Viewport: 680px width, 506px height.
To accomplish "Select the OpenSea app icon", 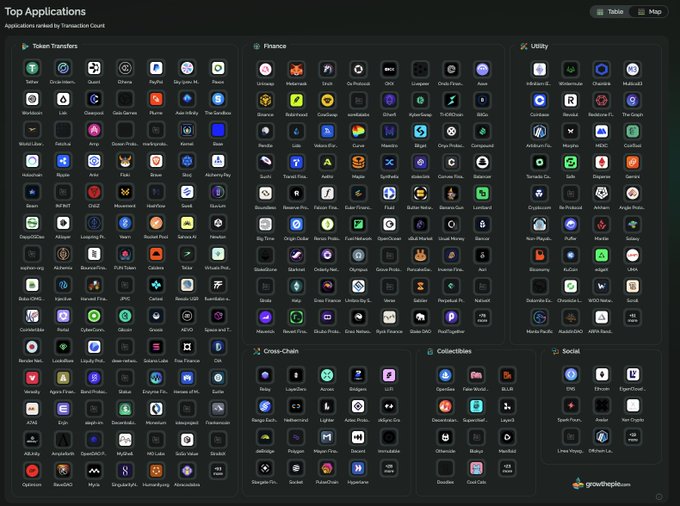I will click(x=445, y=375).
